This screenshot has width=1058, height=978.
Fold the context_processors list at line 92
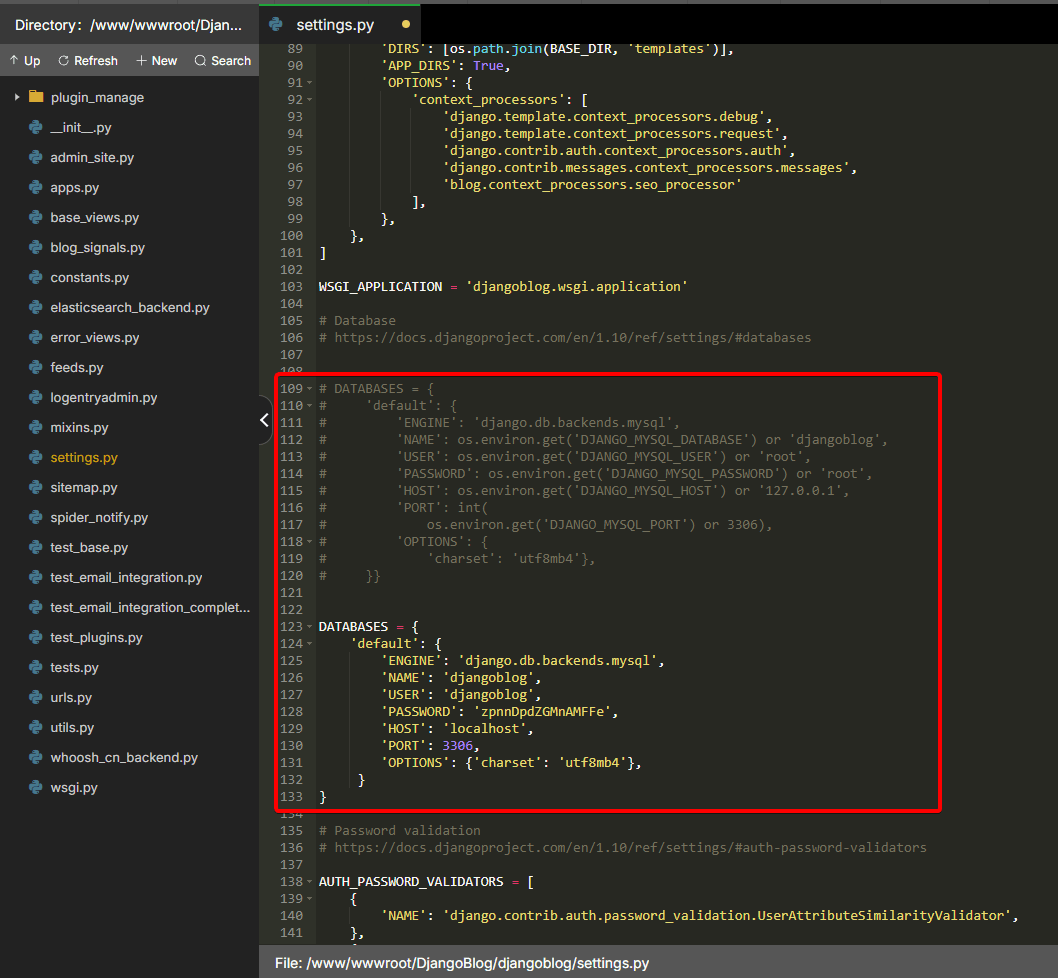tap(310, 100)
